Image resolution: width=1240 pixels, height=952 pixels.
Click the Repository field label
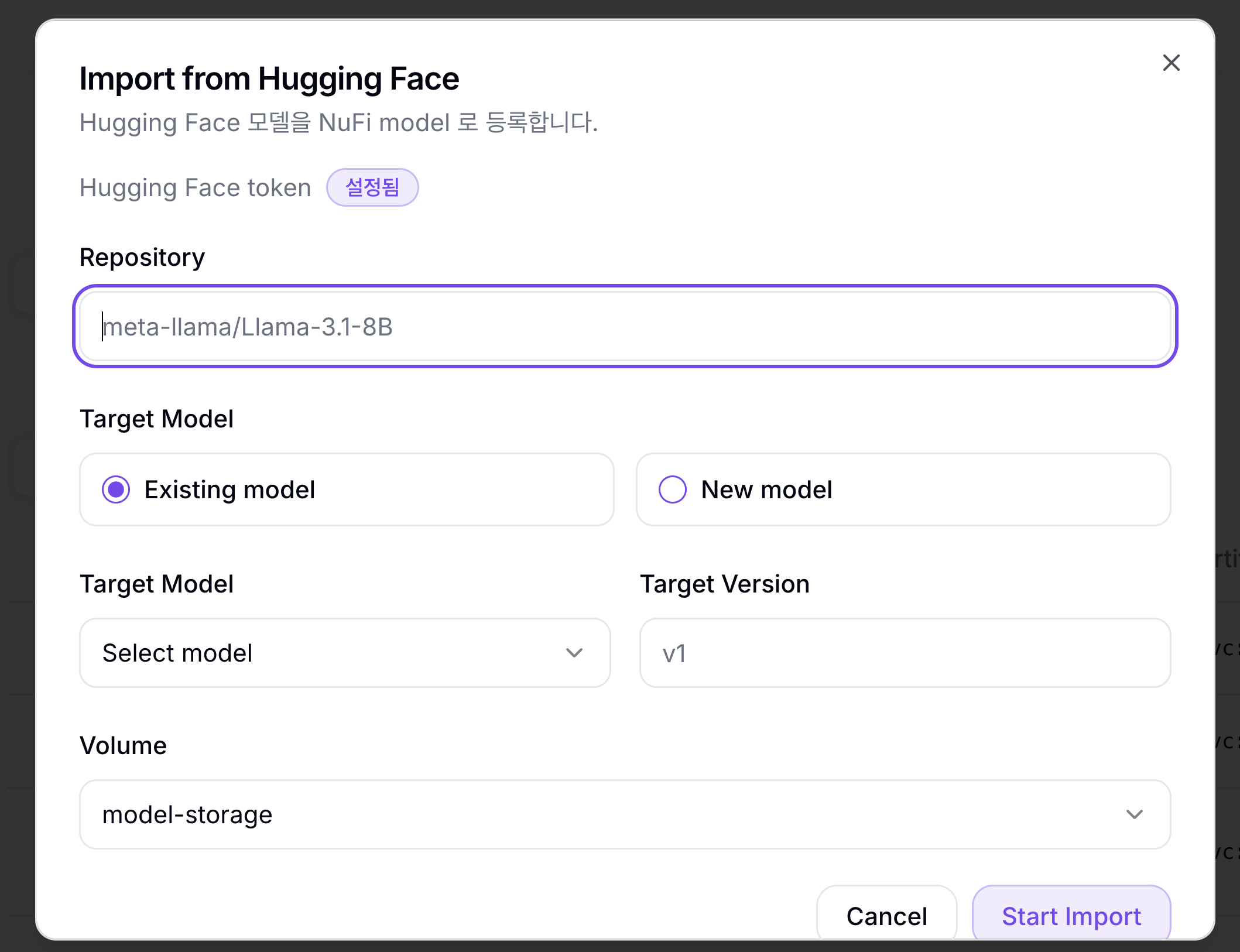(142, 258)
